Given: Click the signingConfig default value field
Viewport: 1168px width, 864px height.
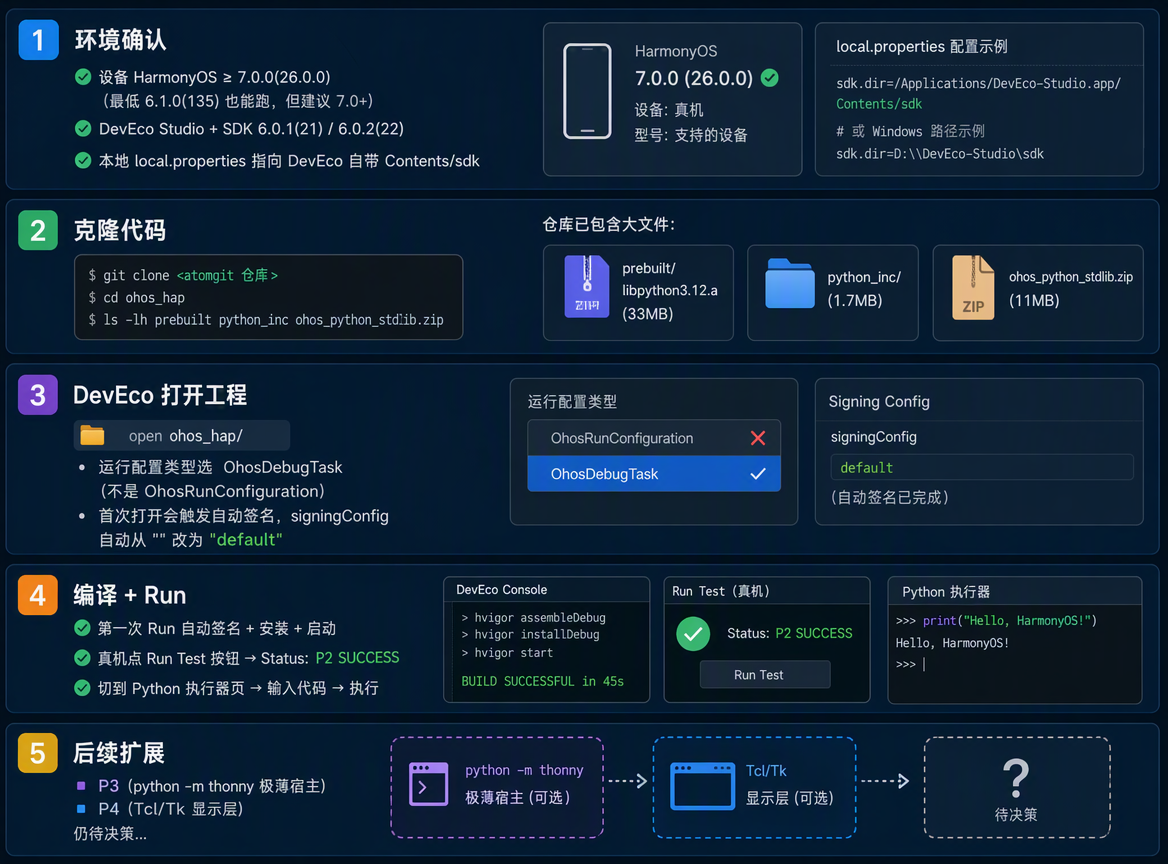Looking at the screenshot, I should point(982,468).
